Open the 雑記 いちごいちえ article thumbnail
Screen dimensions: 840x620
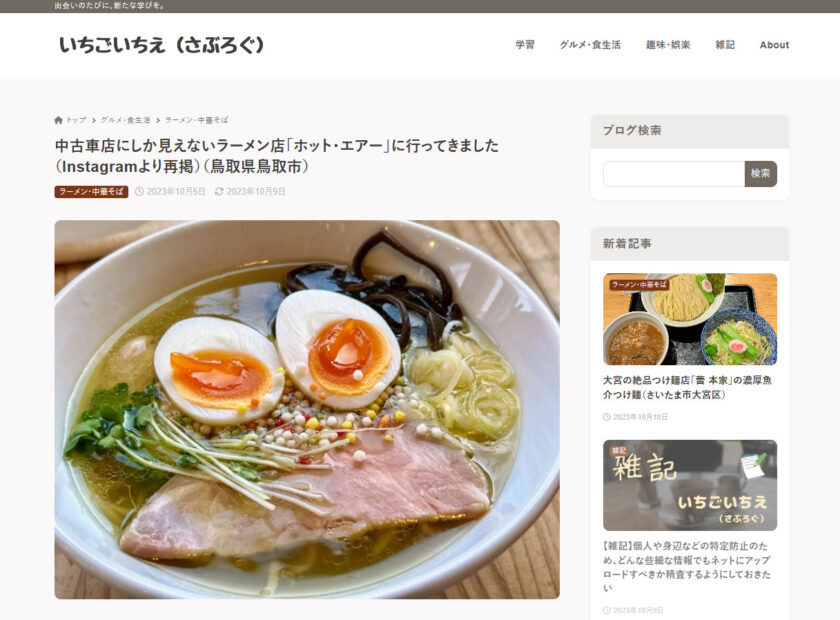point(690,485)
